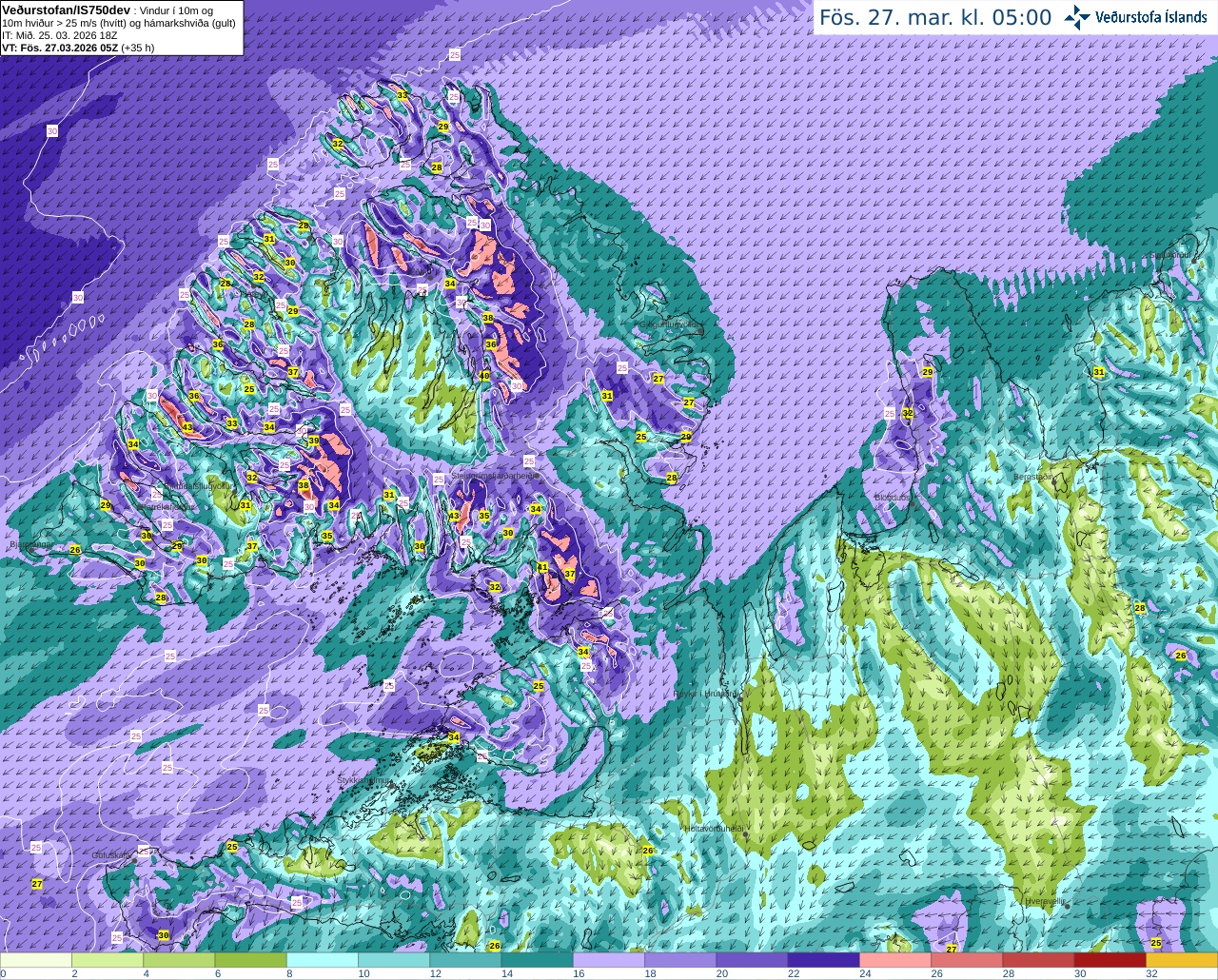This screenshot has width=1218, height=980.
Task: Click the pale yellow 0-2 legend swatch
Action: [36, 960]
